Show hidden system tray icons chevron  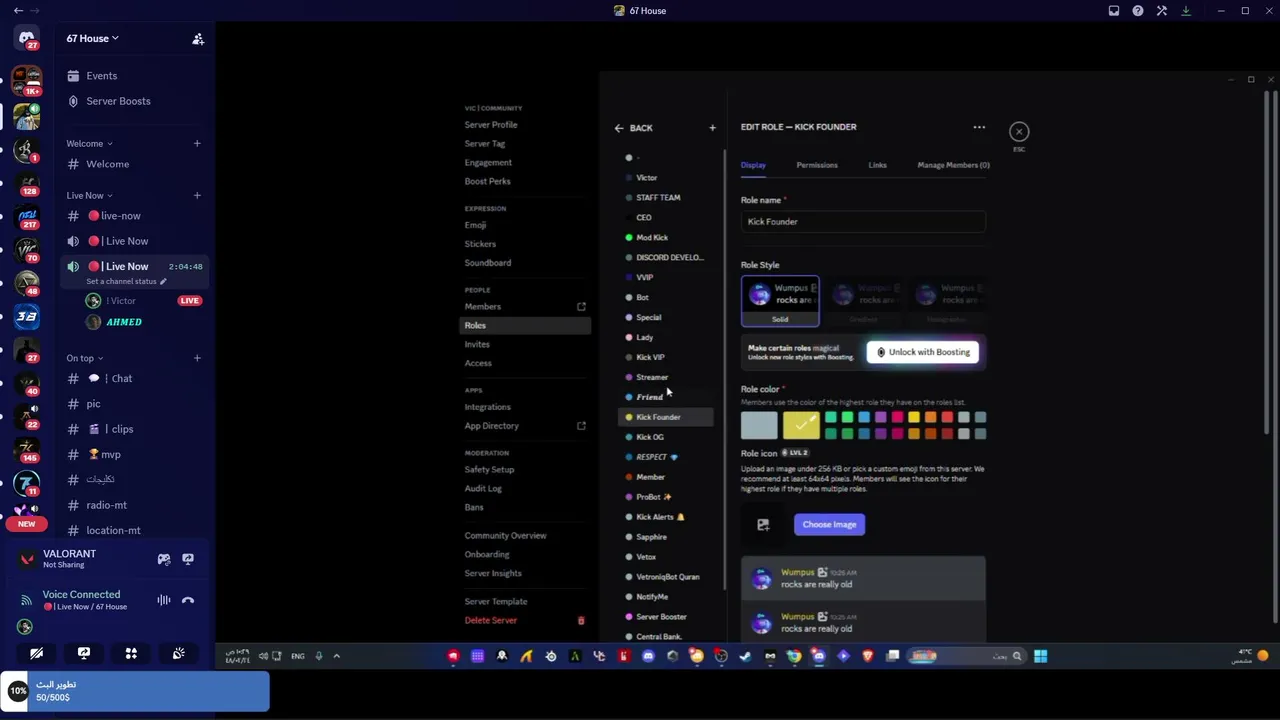pos(336,656)
